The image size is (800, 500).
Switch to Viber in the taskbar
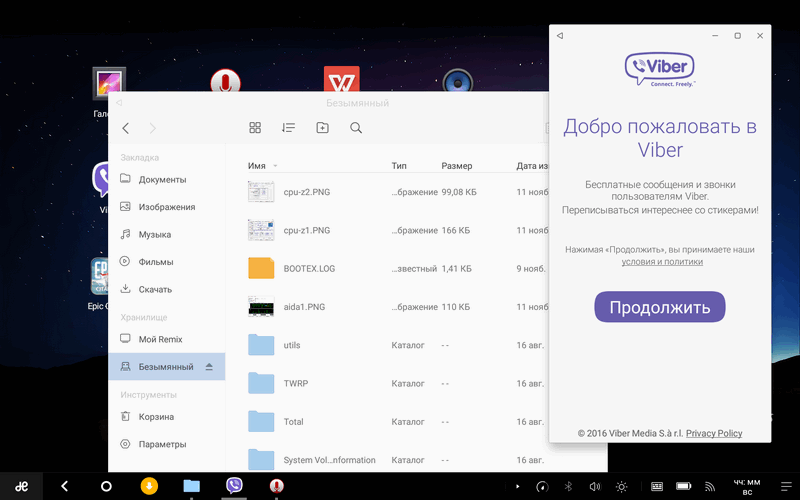tap(234, 486)
